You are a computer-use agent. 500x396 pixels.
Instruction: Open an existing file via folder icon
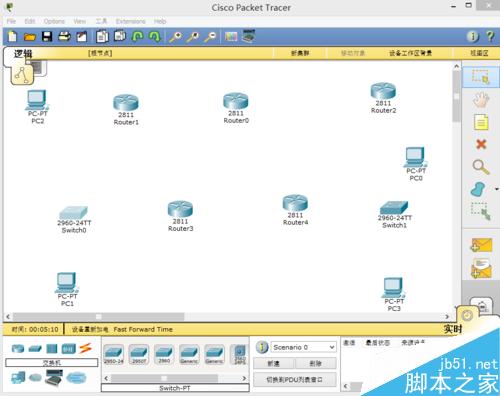pyautogui.click(x=30, y=37)
